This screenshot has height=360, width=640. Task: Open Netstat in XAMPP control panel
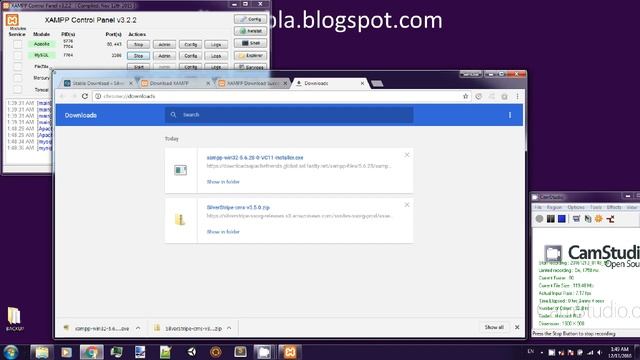click(x=250, y=31)
